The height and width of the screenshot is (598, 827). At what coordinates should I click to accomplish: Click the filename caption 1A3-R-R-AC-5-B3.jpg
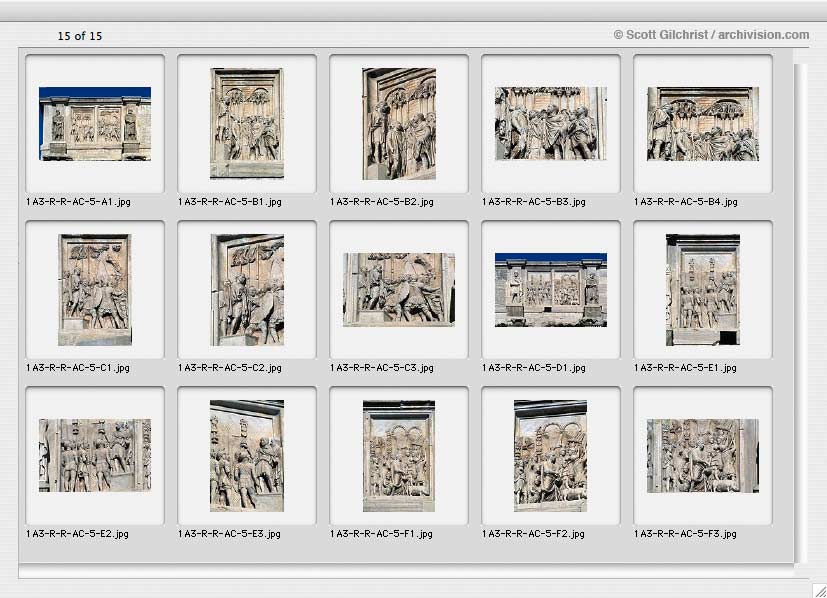tap(534, 201)
